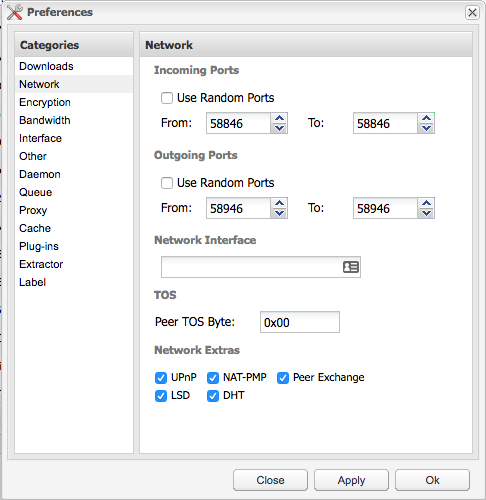
Task: Click the Peer TOS Byte field
Action: (x=300, y=322)
